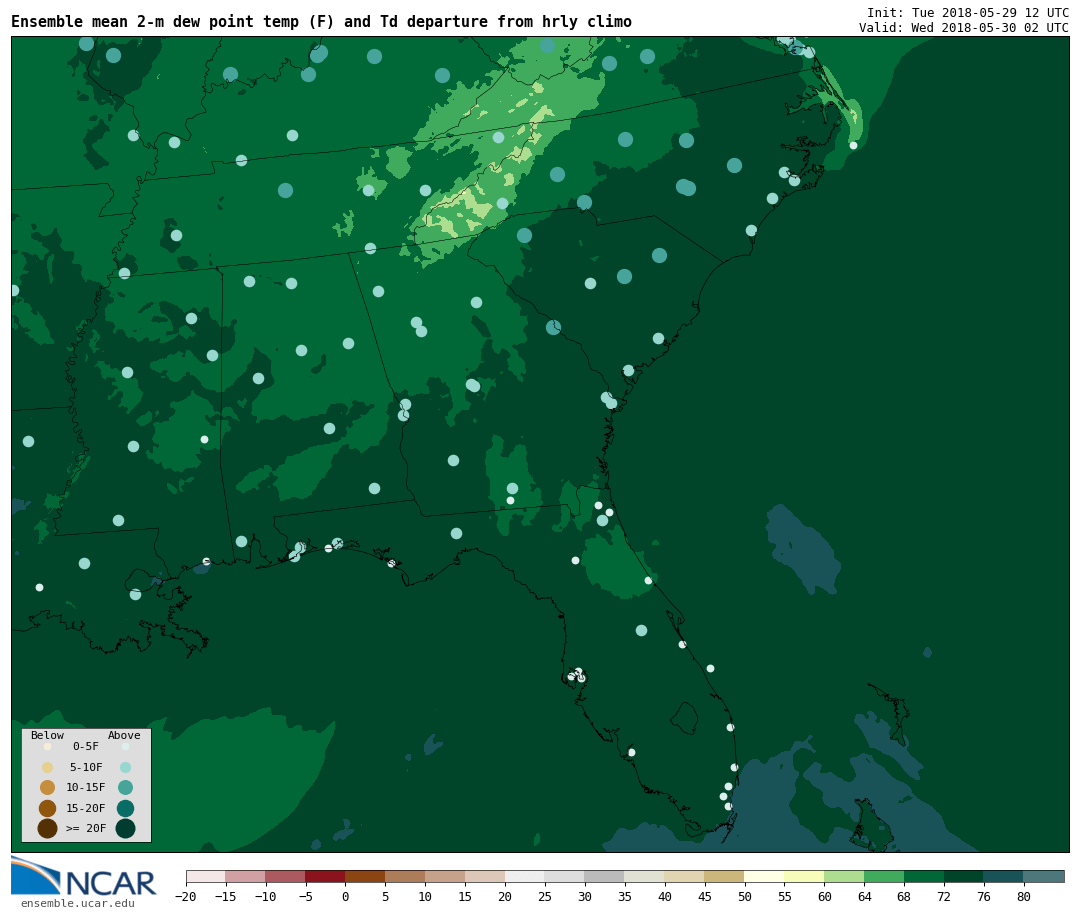Open the ensemble.ucar.edu link text
The image size is (1080, 915).
tap(78, 903)
